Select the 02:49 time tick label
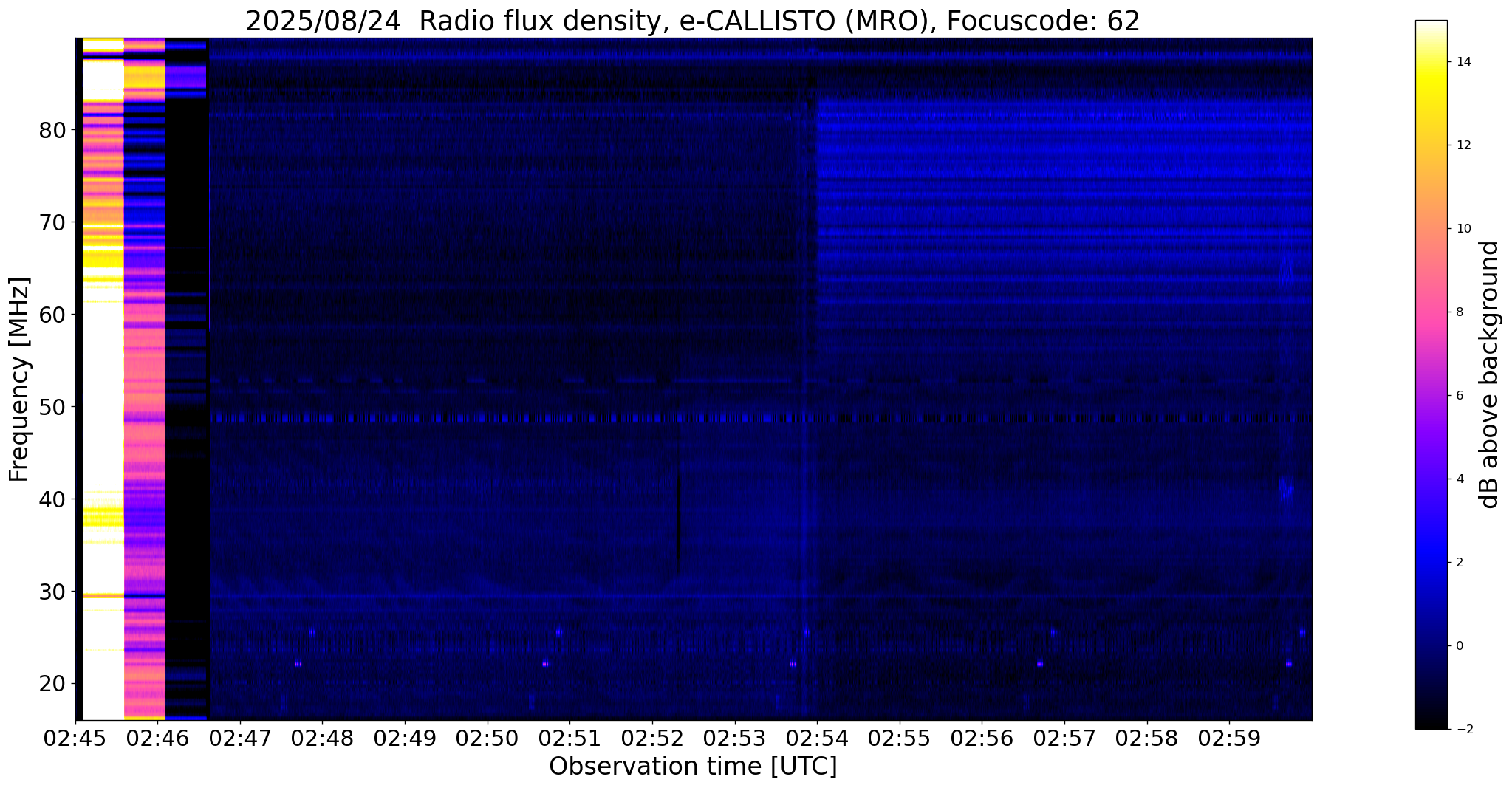This screenshot has width=1512, height=788. (x=405, y=739)
